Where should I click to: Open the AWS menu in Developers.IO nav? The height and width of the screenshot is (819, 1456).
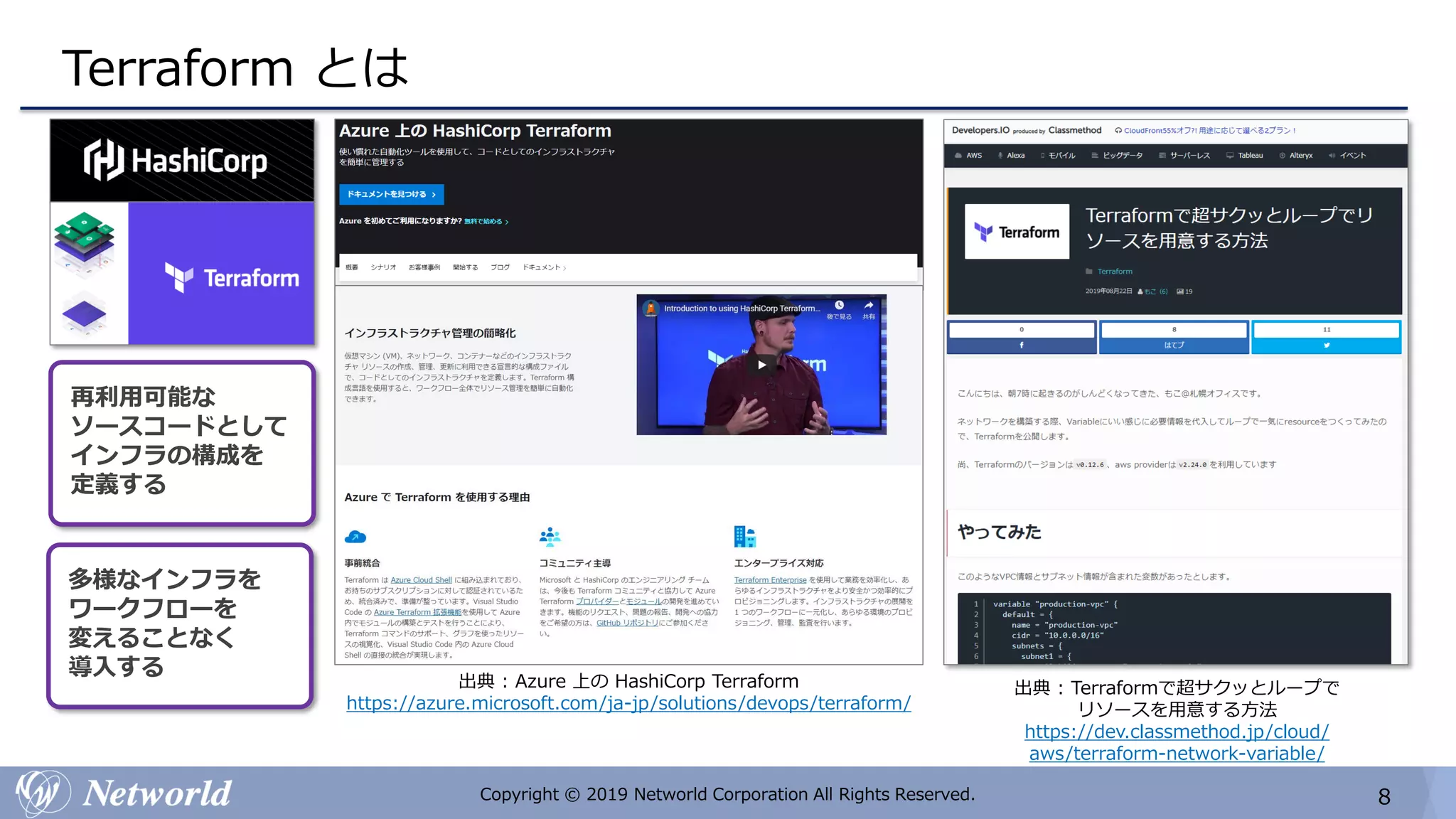click(x=968, y=156)
